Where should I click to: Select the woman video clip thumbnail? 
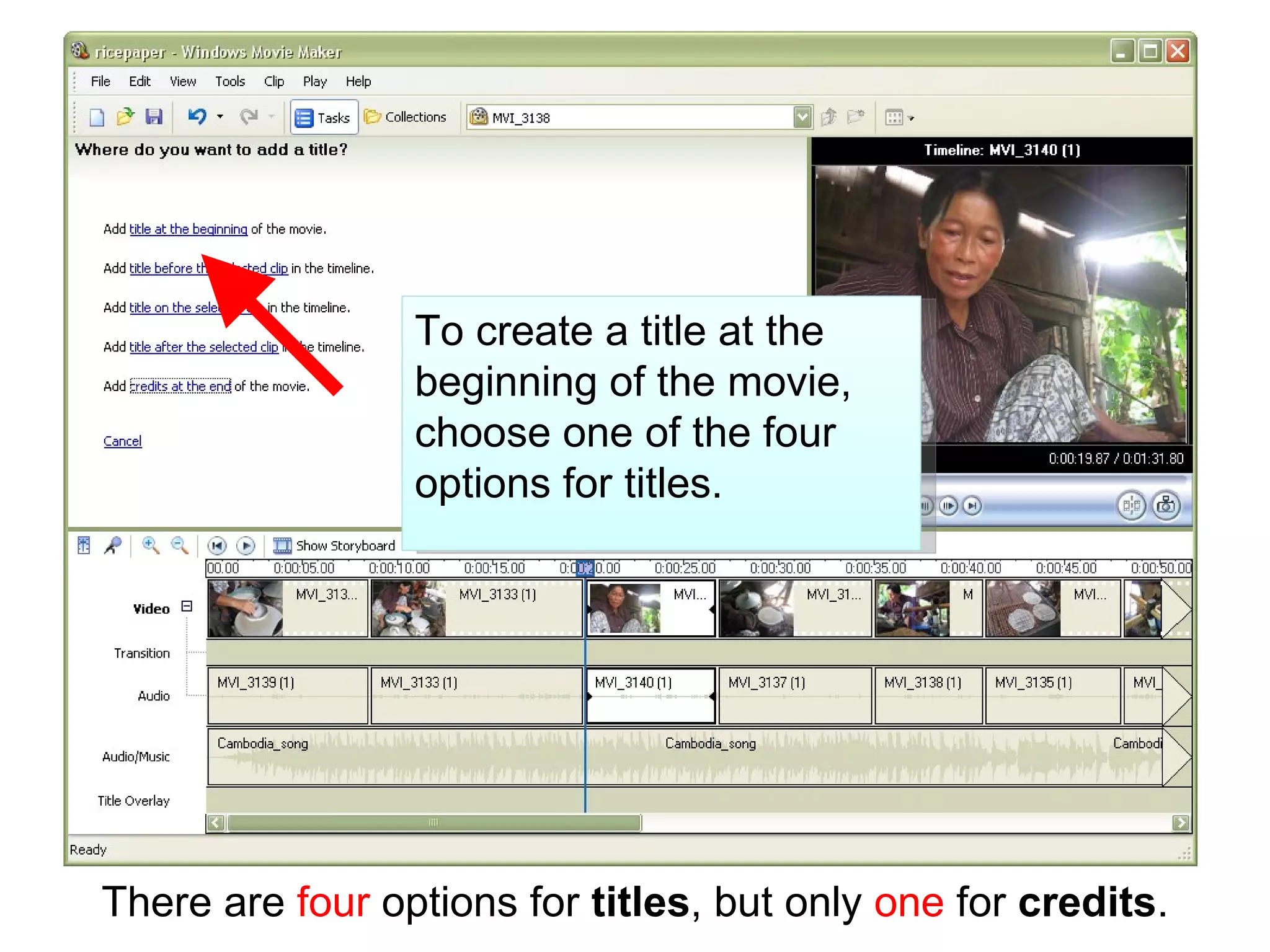(x=624, y=609)
